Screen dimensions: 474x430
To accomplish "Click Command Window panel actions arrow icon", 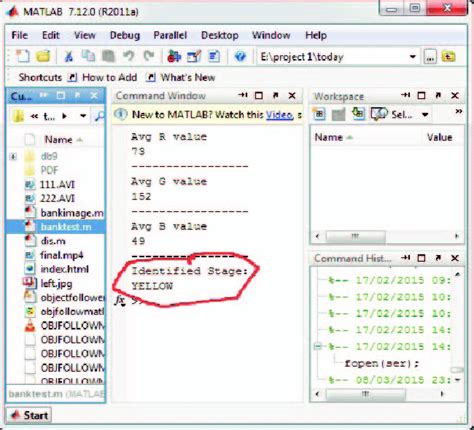I will [243, 95].
